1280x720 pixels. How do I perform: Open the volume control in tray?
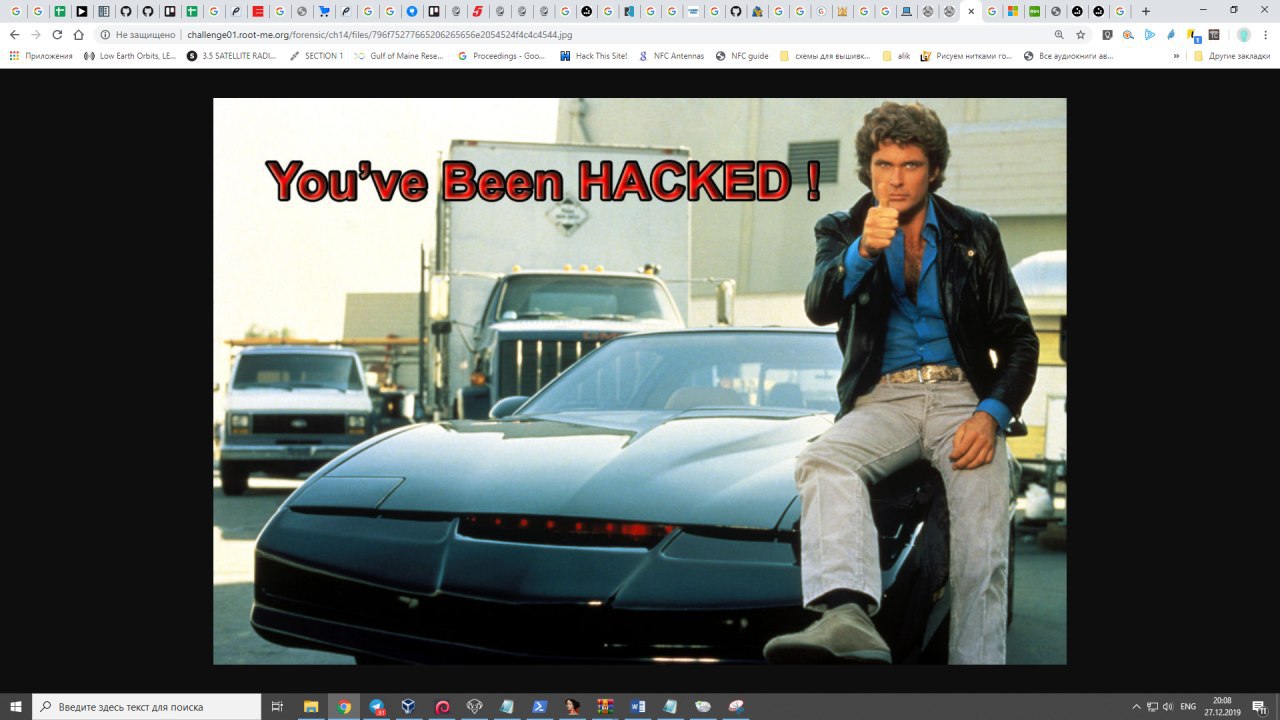click(x=1168, y=707)
